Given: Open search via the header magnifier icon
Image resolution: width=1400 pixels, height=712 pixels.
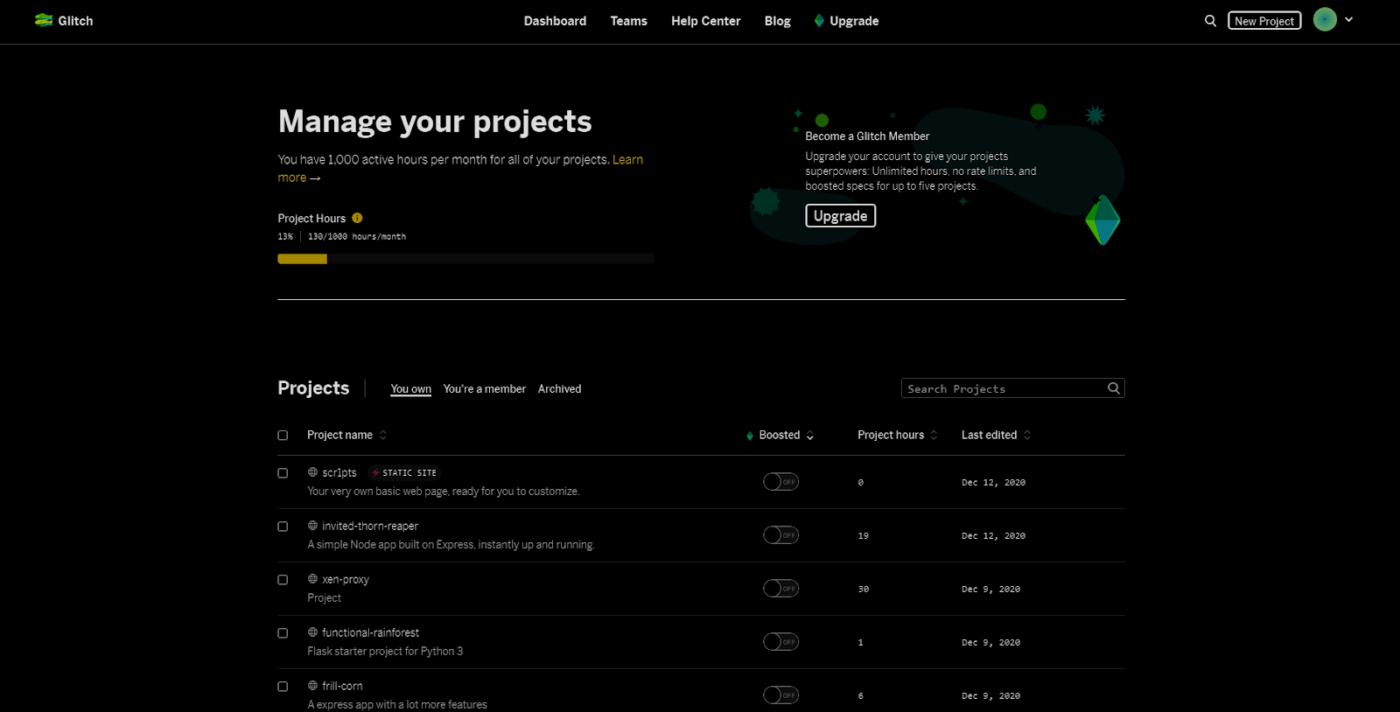Looking at the screenshot, I should click(1210, 21).
